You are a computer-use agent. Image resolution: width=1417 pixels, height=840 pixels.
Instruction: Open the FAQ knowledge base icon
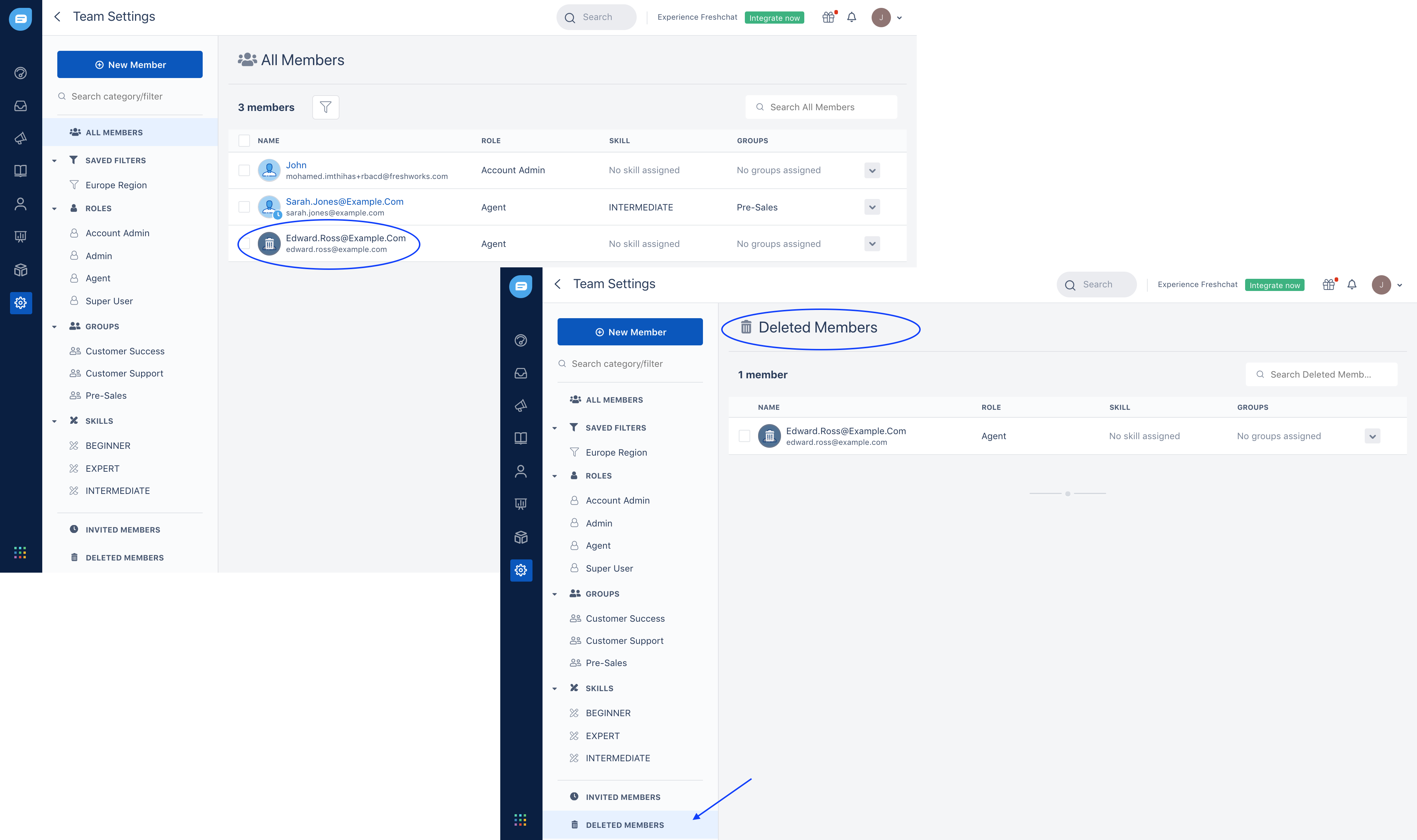[20, 170]
